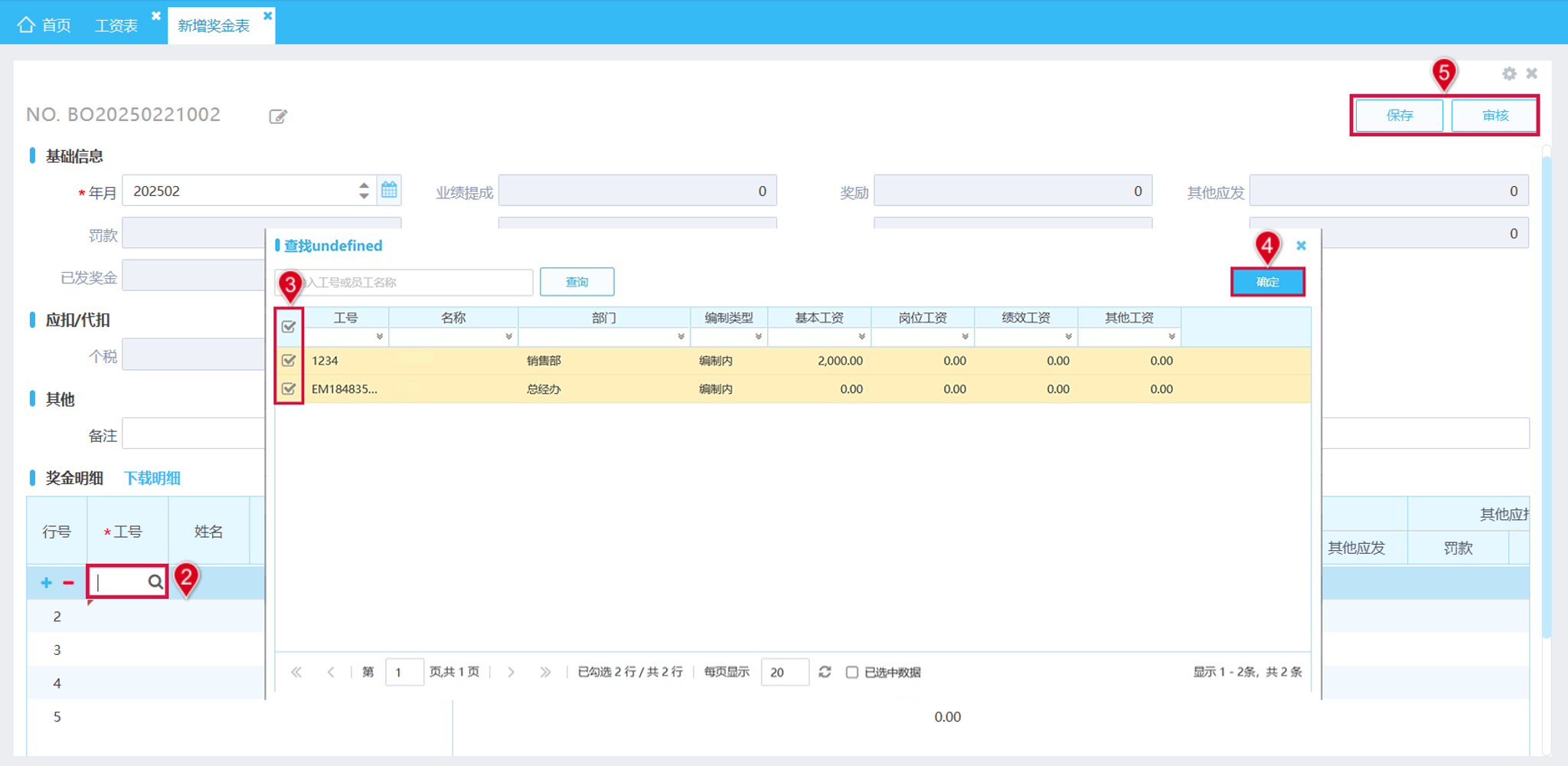Click the edit icon next to the document number
This screenshot has height=766, width=1568.
tap(278, 116)
